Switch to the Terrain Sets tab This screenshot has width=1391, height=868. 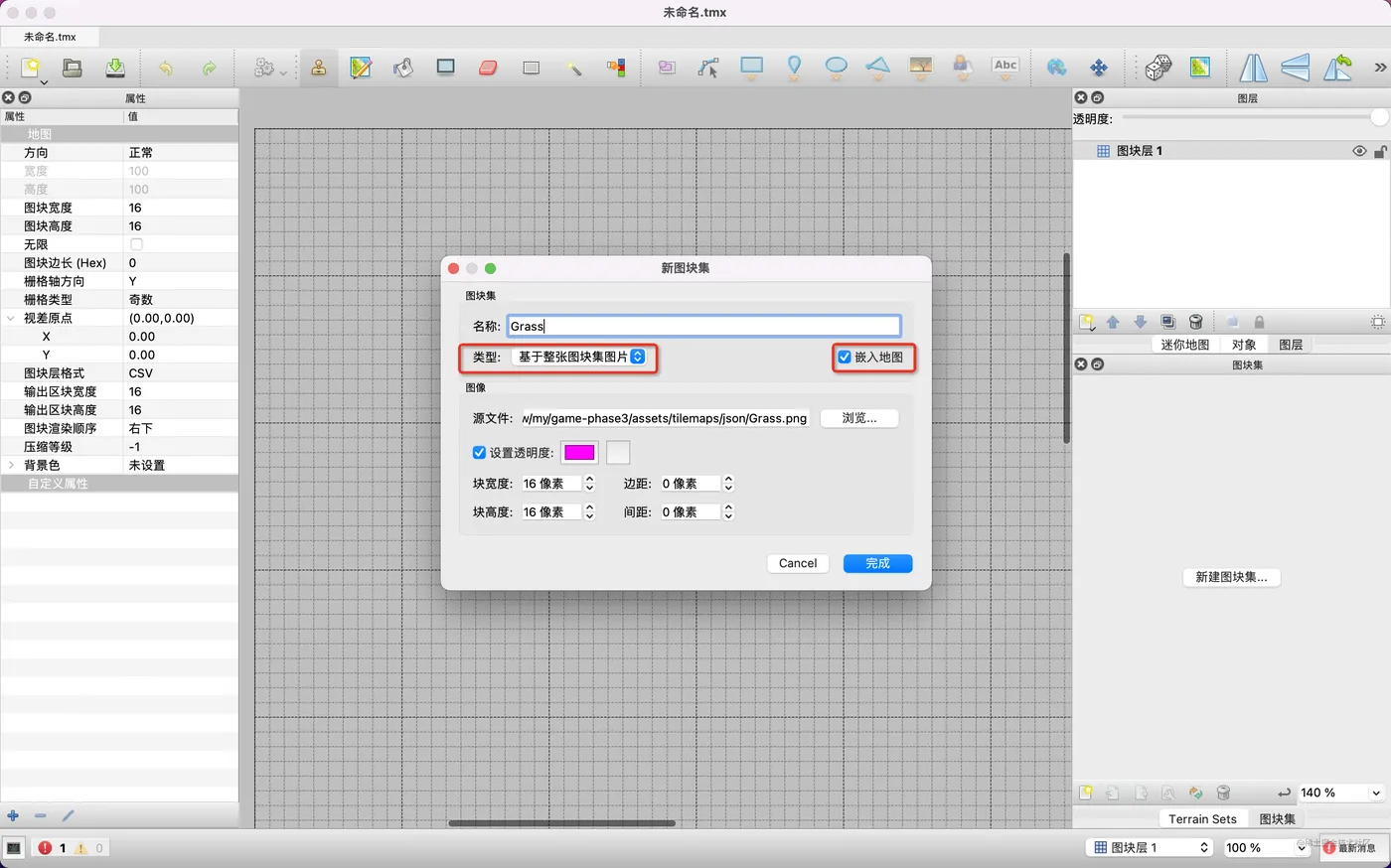coord(1202,819)
